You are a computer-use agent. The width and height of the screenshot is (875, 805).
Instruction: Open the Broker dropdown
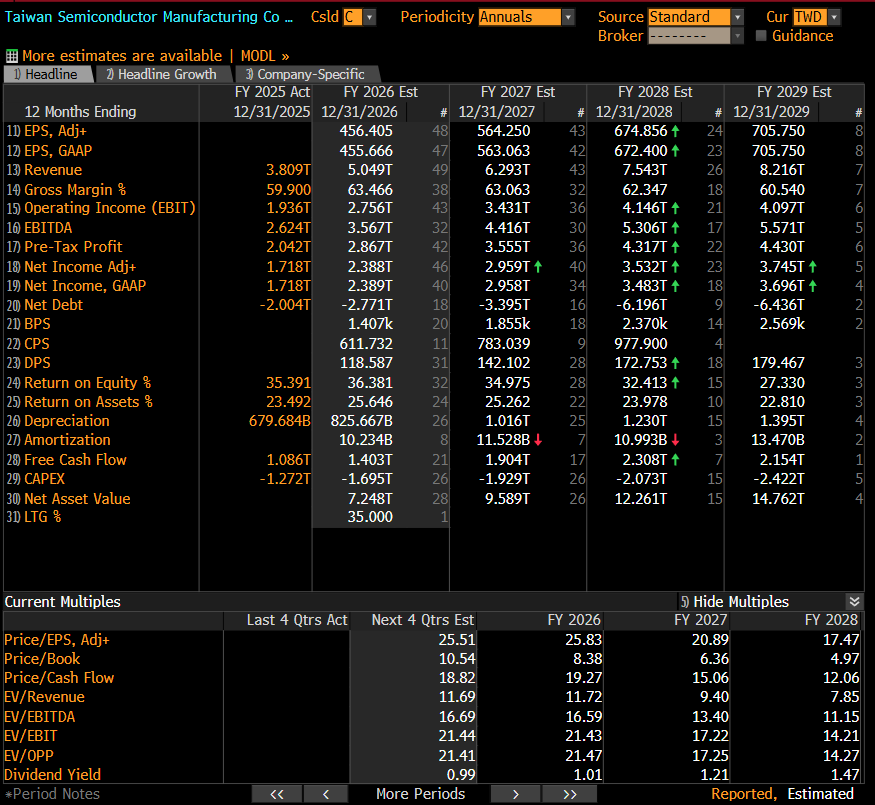pos(737,36)
